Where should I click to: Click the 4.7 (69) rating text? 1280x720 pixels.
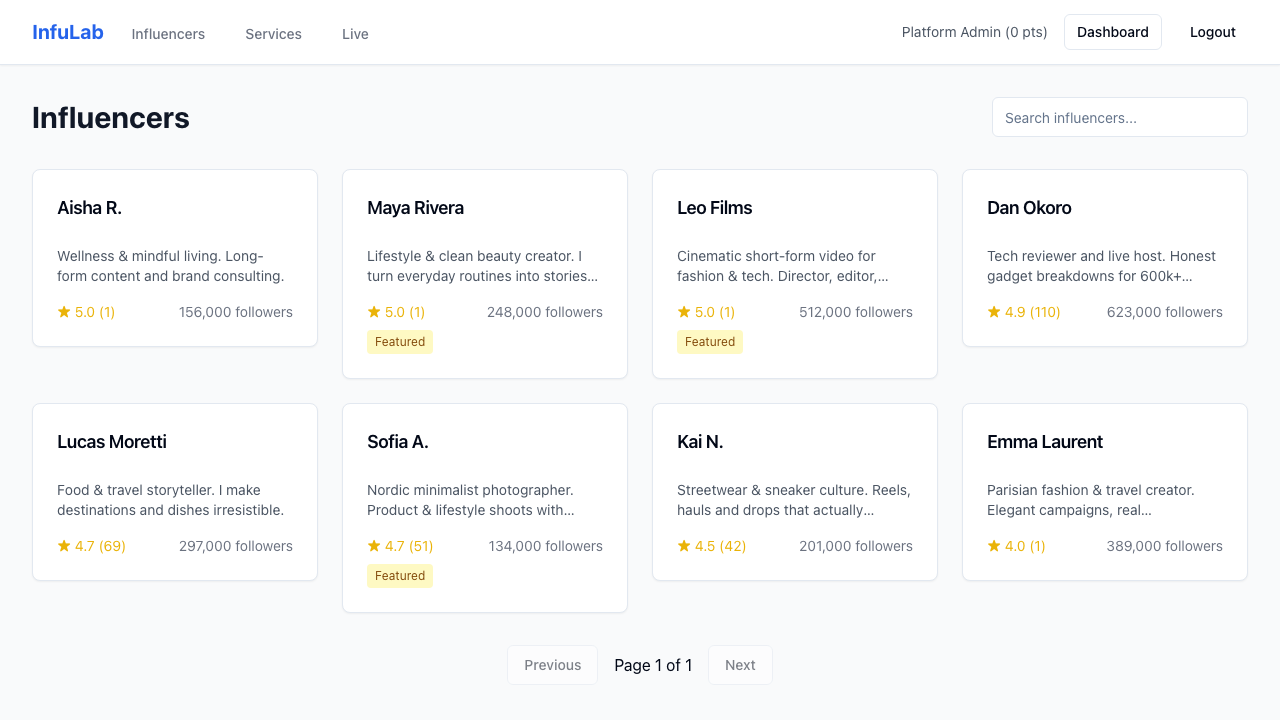click(100, 546)
